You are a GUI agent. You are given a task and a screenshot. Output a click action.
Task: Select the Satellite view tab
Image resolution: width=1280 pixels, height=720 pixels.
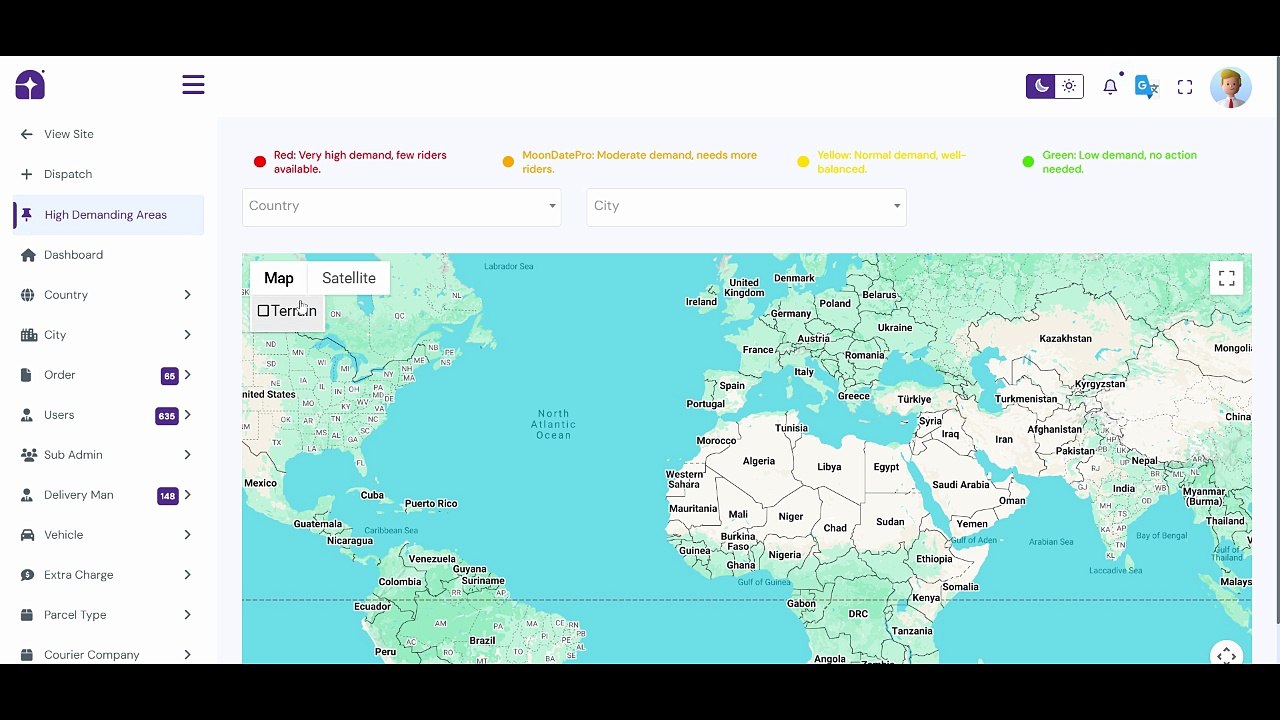349,278
